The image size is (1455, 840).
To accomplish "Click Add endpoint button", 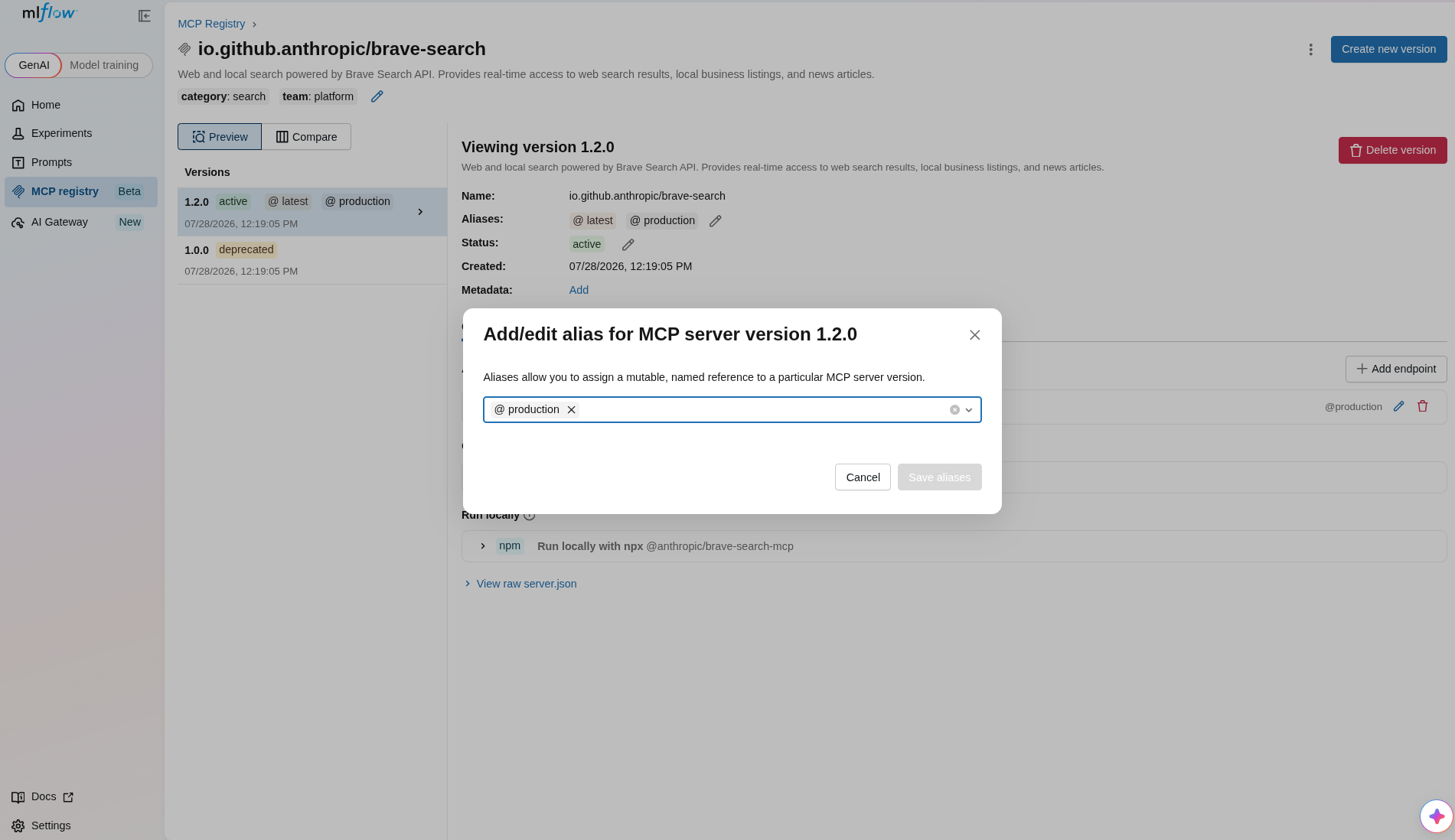I will pyautogui.click(x=1396, y=369).
